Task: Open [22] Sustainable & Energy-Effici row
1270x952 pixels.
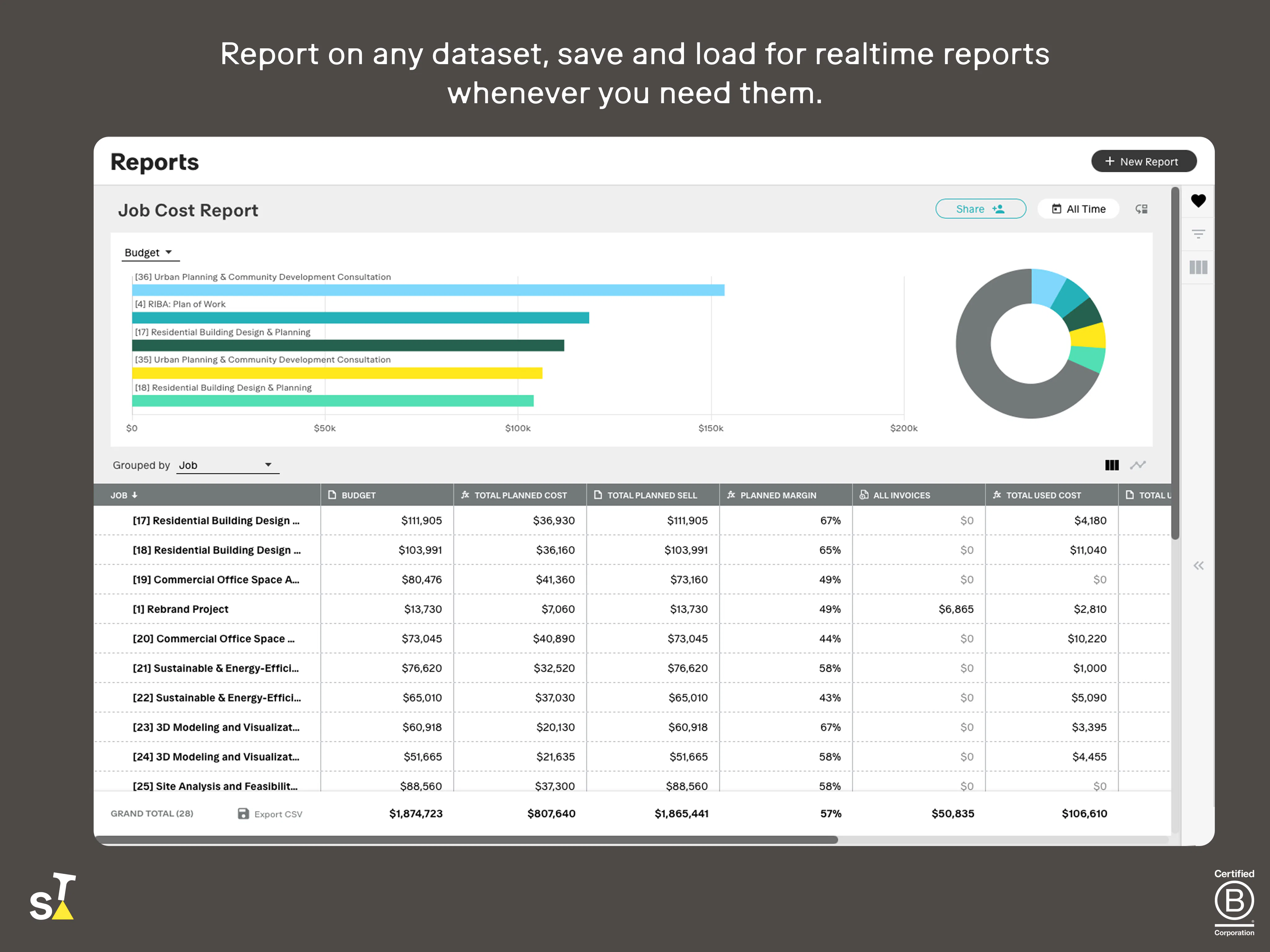Action: (632, 698)
